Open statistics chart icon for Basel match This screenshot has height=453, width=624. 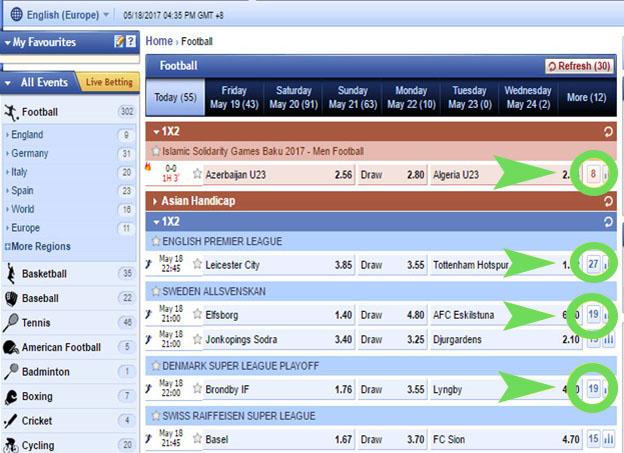click(608, 439)
